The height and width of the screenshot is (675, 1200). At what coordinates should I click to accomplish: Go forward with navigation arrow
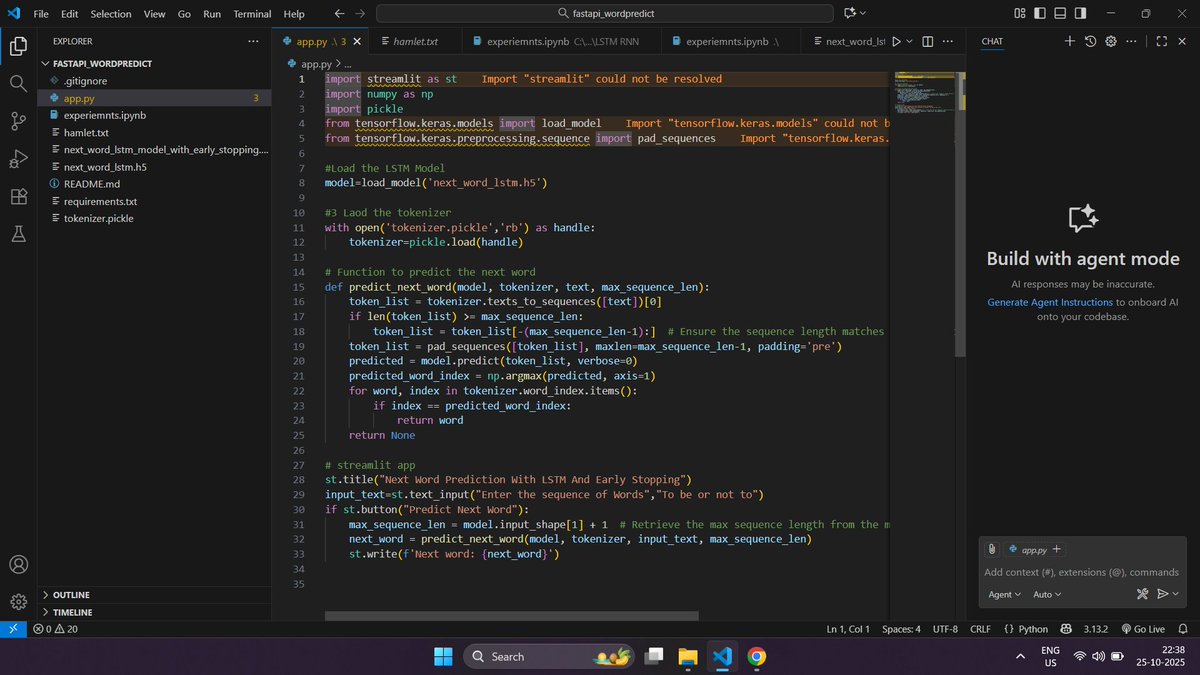[360, 14]
